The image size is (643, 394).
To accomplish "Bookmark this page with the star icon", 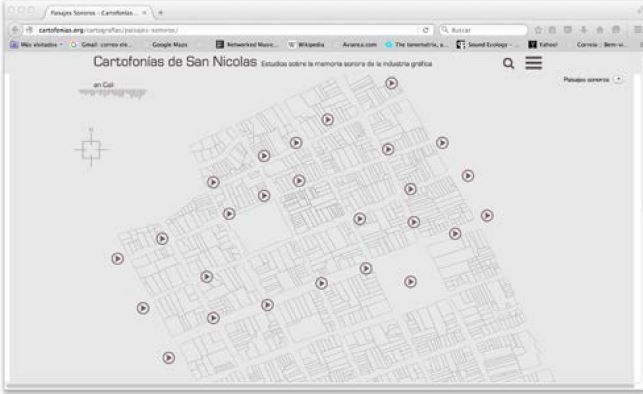I will click(x=538, y=30).
